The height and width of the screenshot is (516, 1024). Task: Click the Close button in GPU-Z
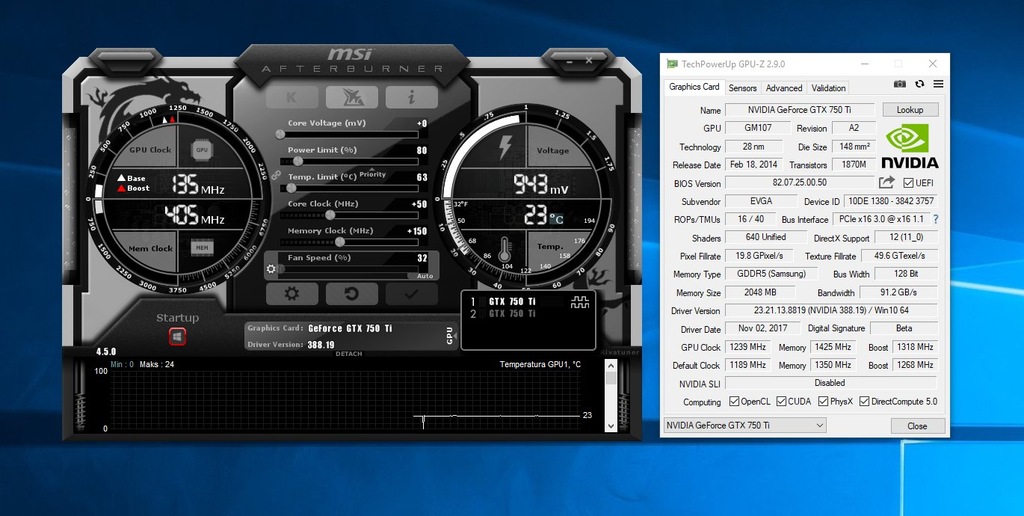[917, 426]
